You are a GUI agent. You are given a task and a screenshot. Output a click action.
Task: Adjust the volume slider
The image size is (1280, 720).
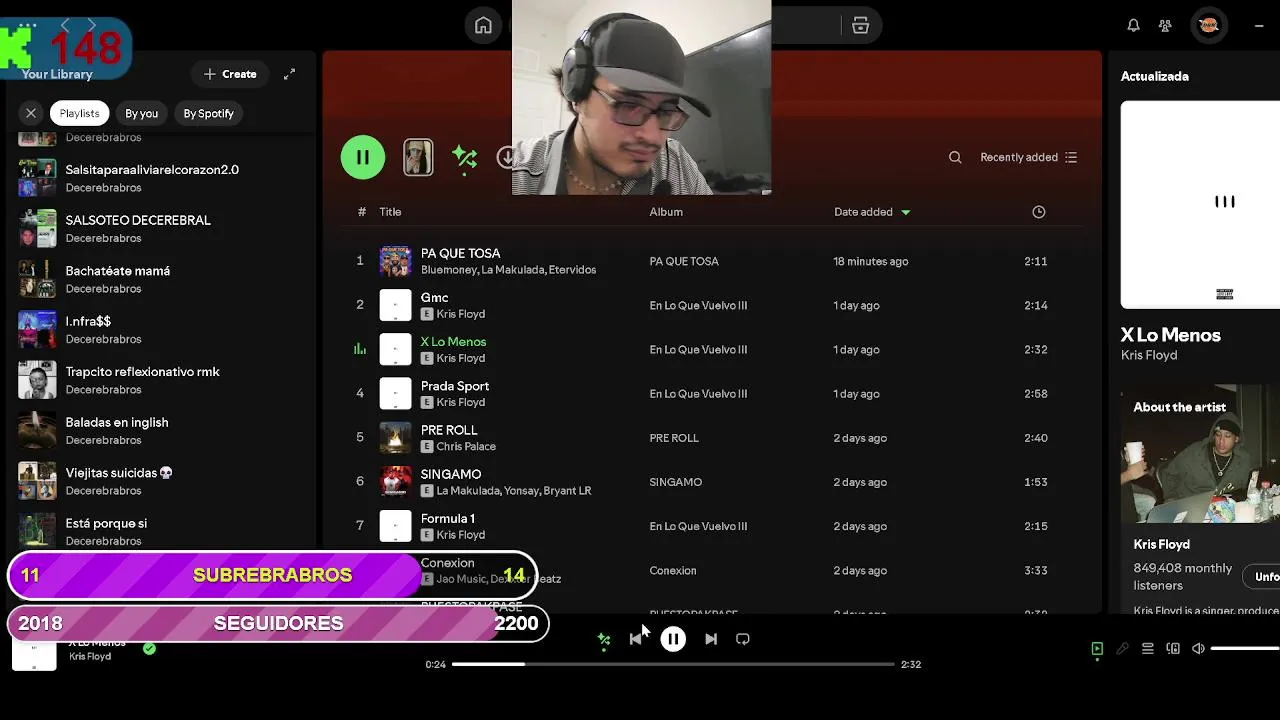(1245, 649)
